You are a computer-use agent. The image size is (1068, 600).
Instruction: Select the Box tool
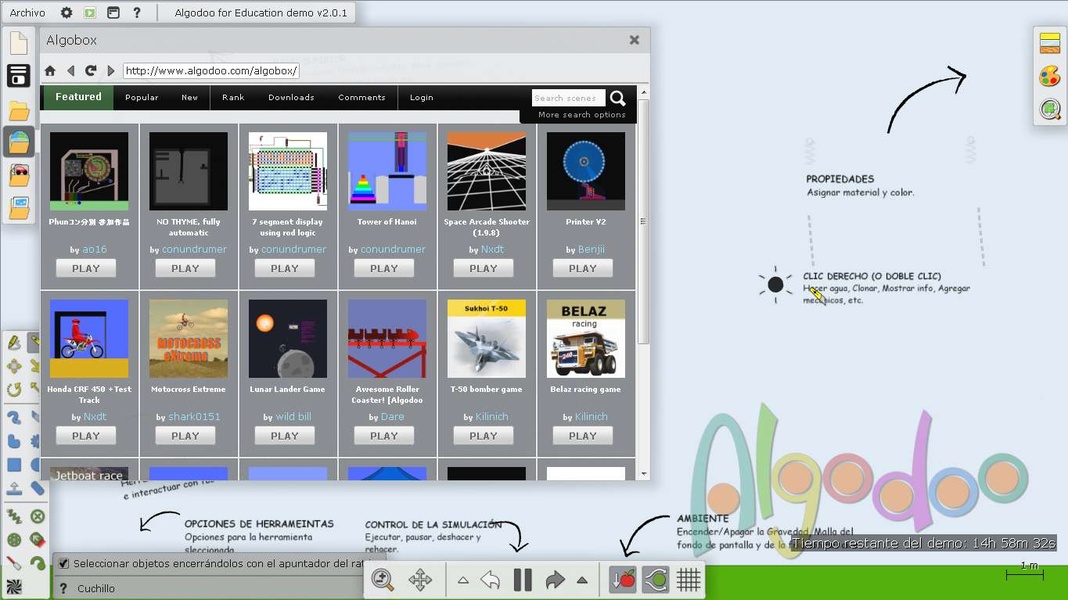pos(14,463)
